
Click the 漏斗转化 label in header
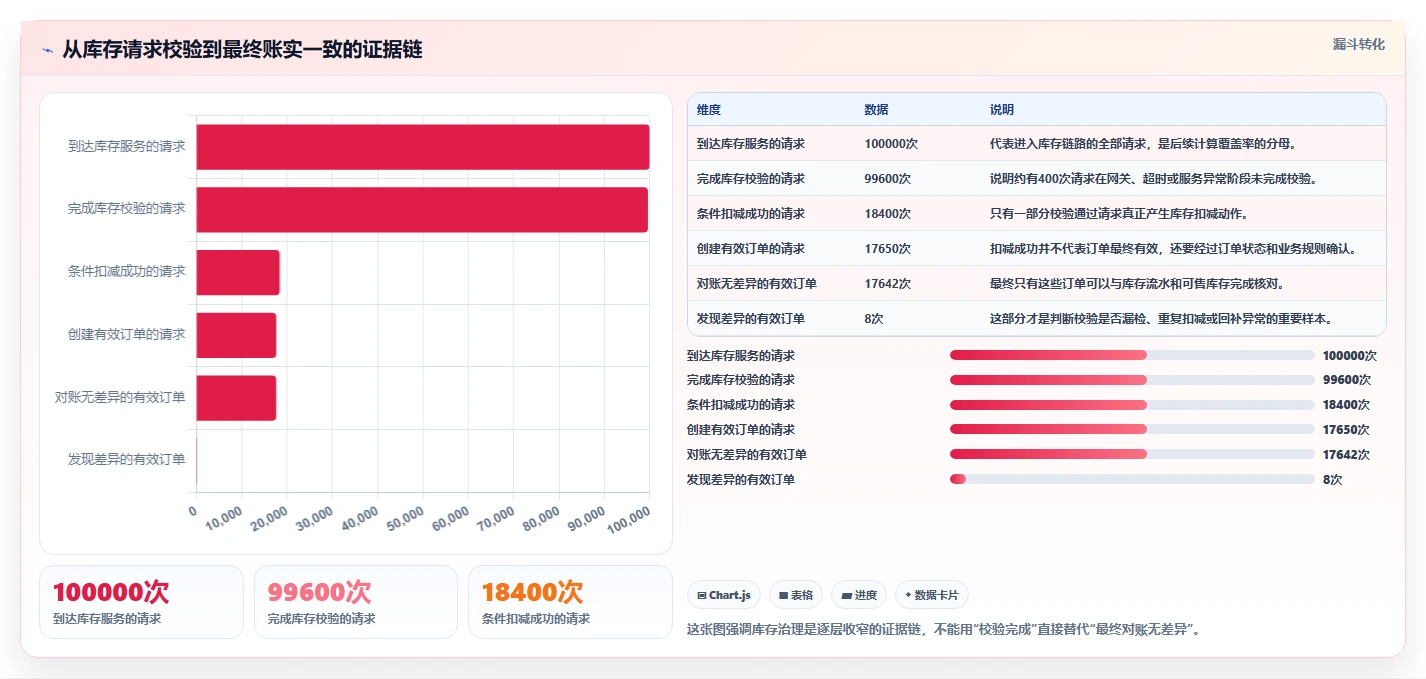[x=1359, y=44]
